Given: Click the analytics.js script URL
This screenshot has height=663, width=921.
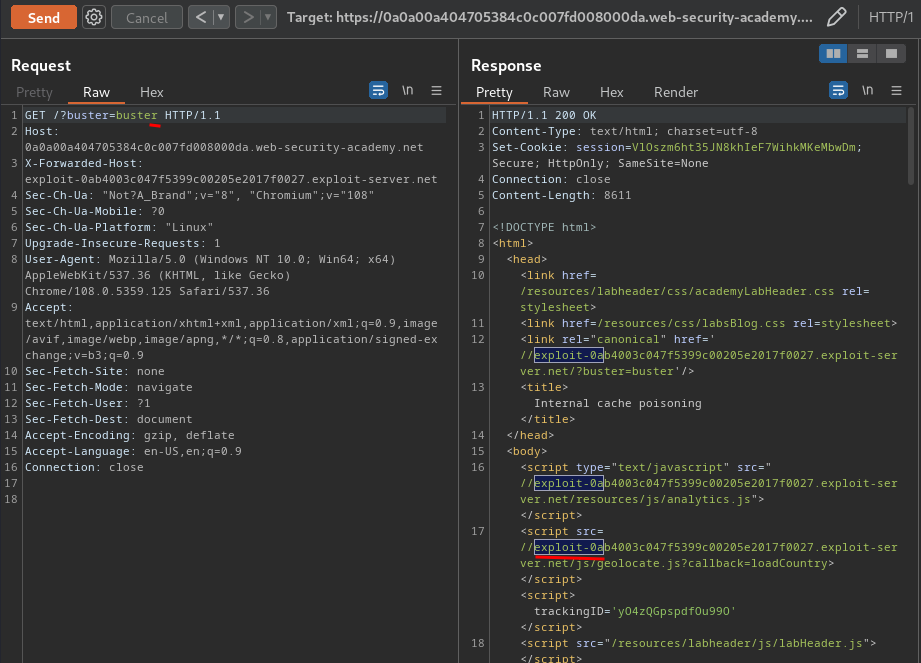Looking at the screenshot, I should 708,491.
